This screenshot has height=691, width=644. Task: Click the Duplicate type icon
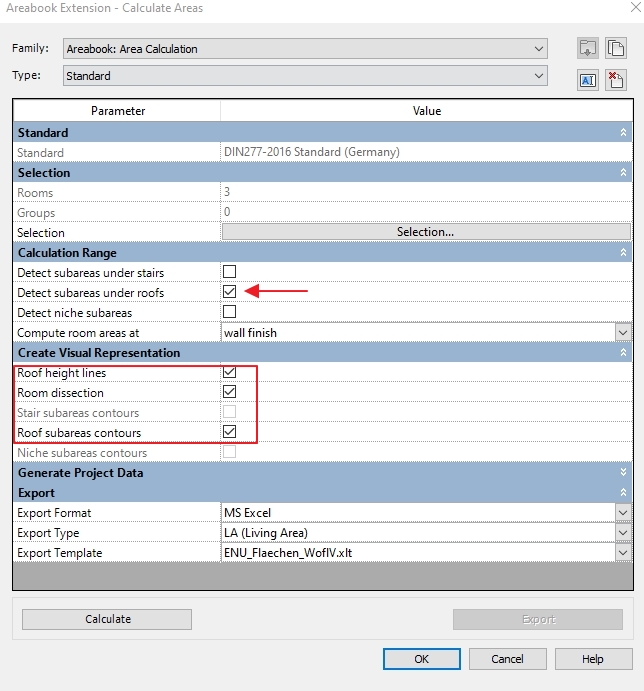coord(616,48)
